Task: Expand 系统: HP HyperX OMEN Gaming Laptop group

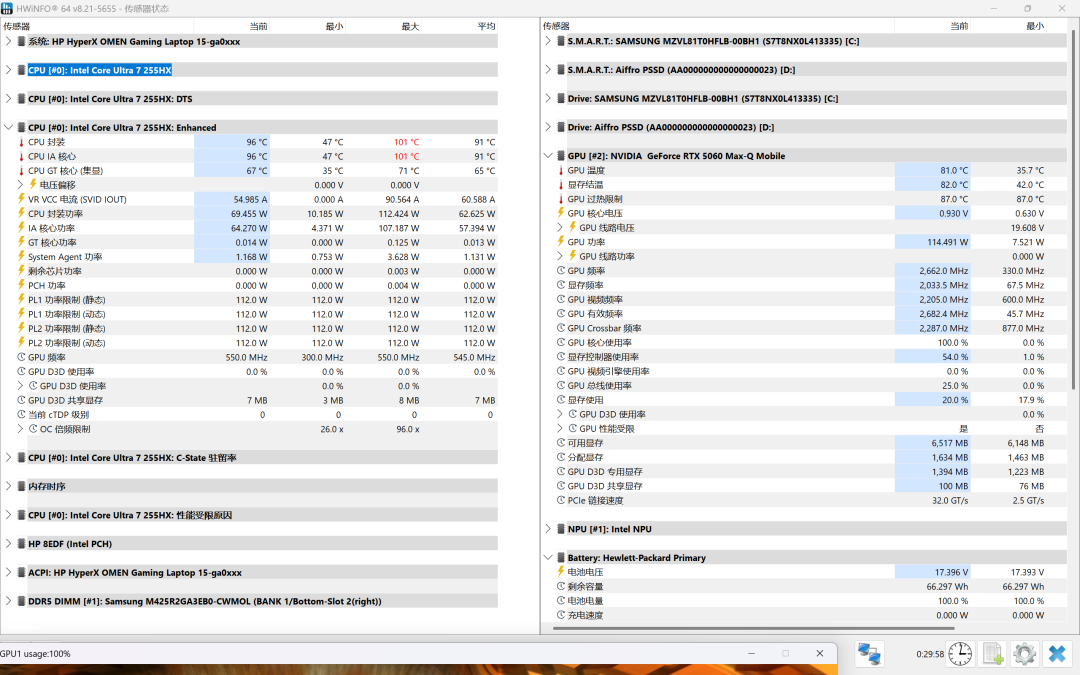Action: (x=8, y=41)
